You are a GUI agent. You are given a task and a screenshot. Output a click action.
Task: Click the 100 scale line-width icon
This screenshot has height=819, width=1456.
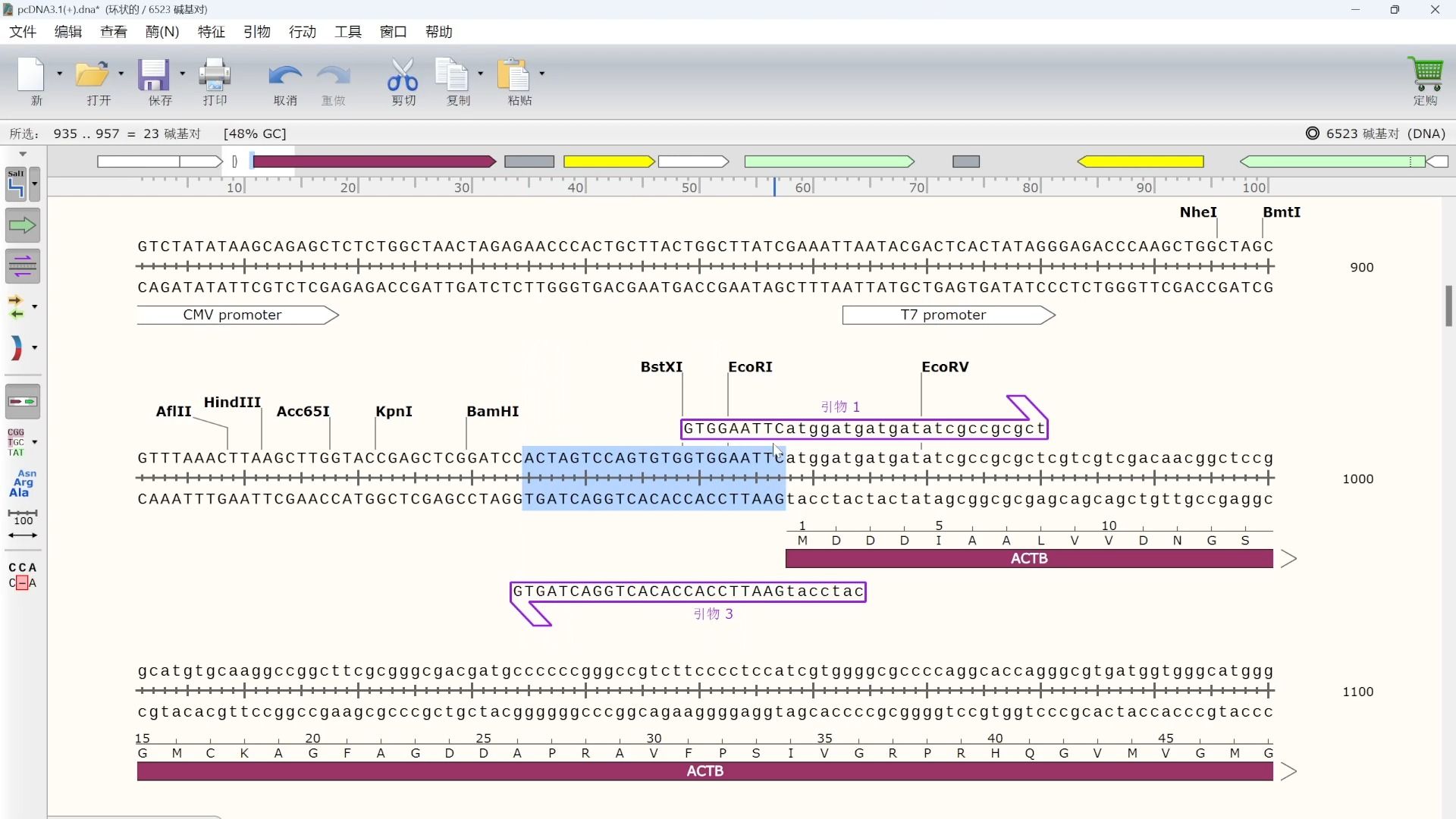click(23, 525)
